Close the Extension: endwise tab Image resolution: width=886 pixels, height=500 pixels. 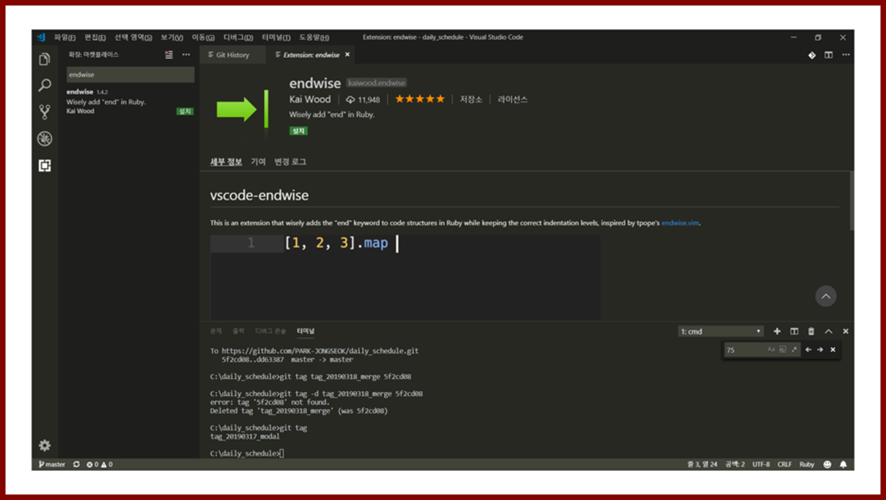tap(348, 55)
